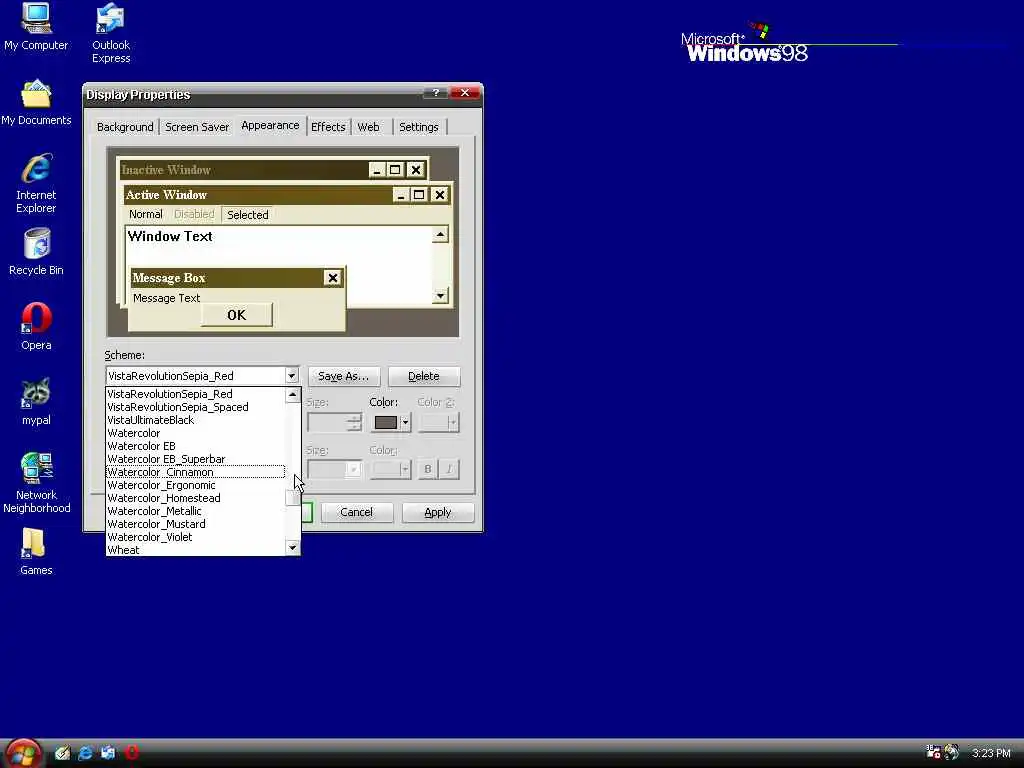
Task: Open the mypal desktop shortcut
Action: [36, 401]
